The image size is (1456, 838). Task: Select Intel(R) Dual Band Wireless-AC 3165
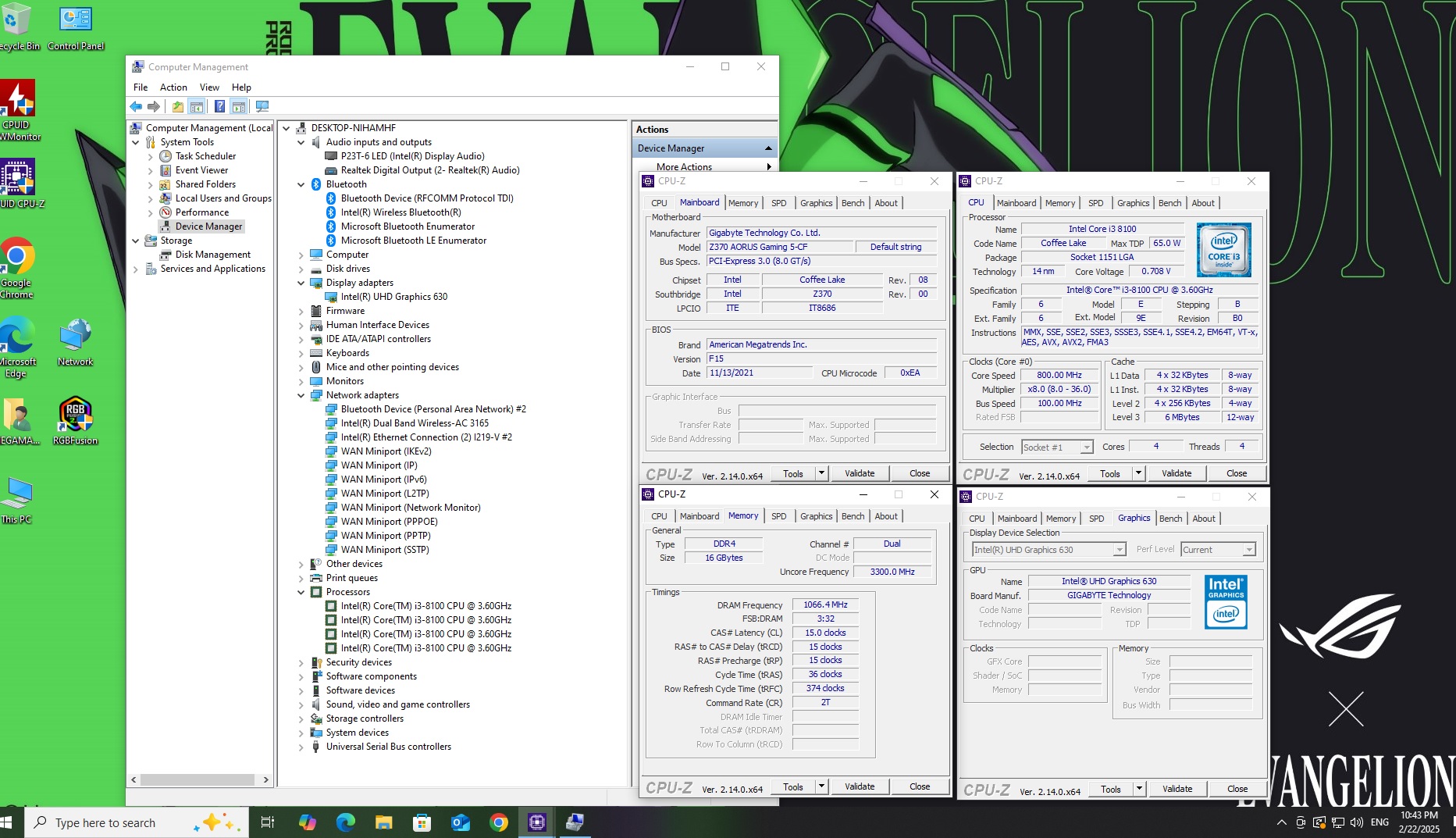(x=415, y=423)
